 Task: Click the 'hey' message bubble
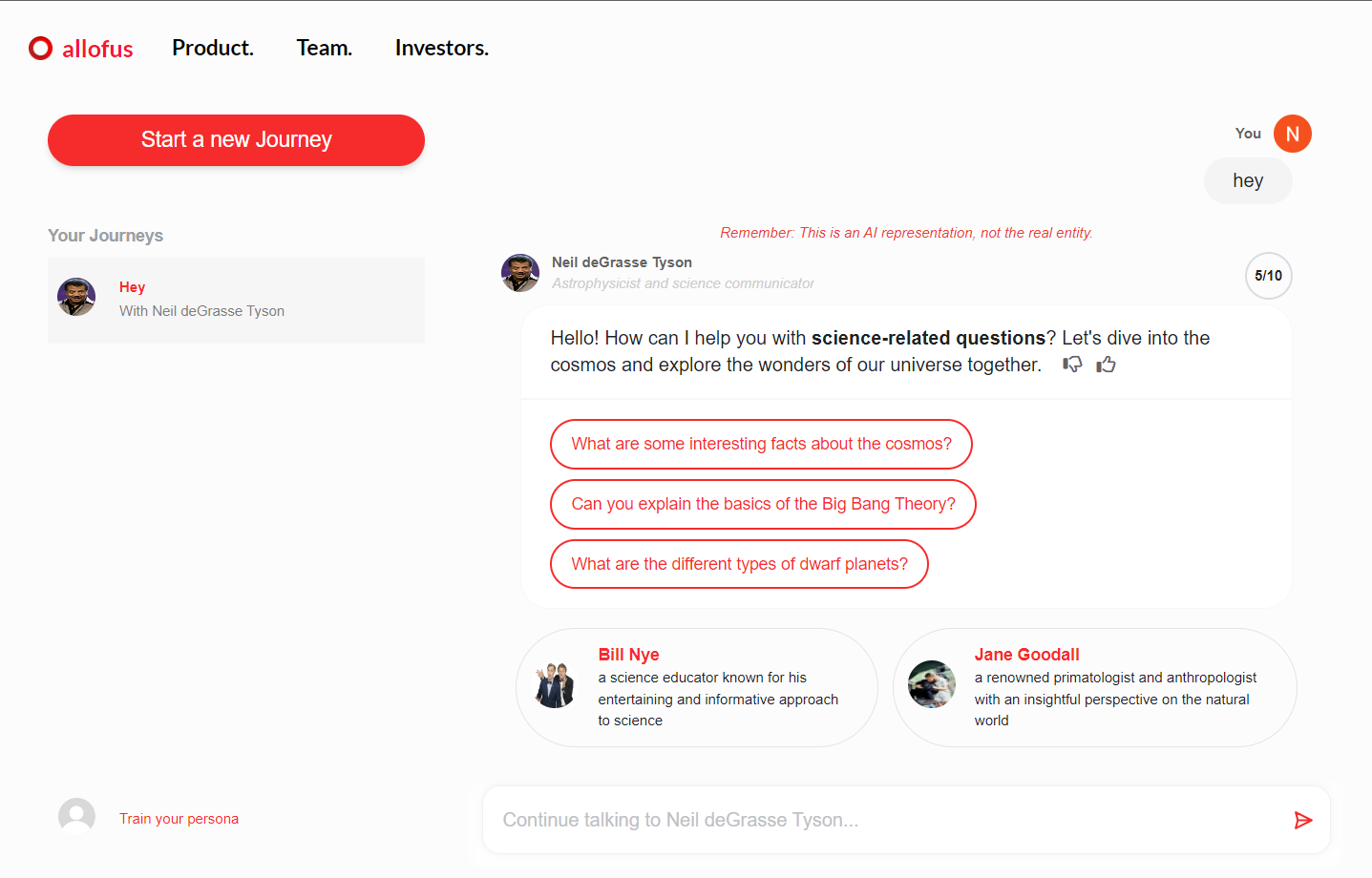point(1248,181)
